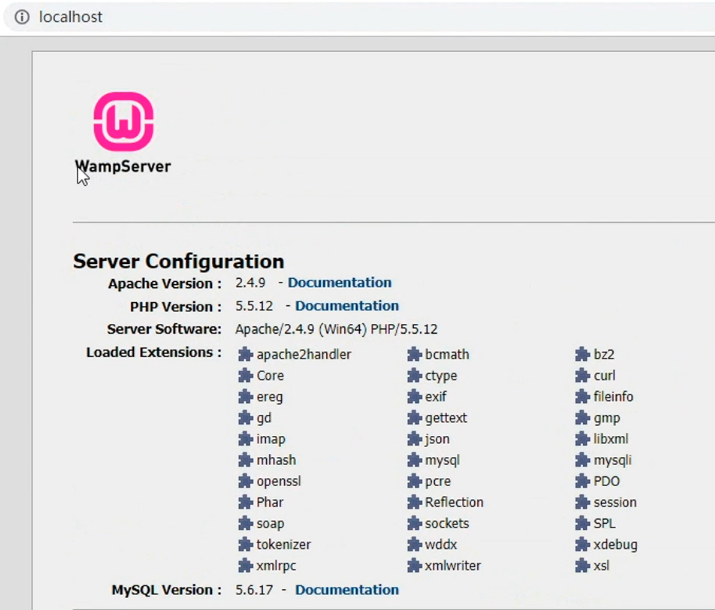
Task: Click the Loaded Extensions label
Action: click(154, 352)
